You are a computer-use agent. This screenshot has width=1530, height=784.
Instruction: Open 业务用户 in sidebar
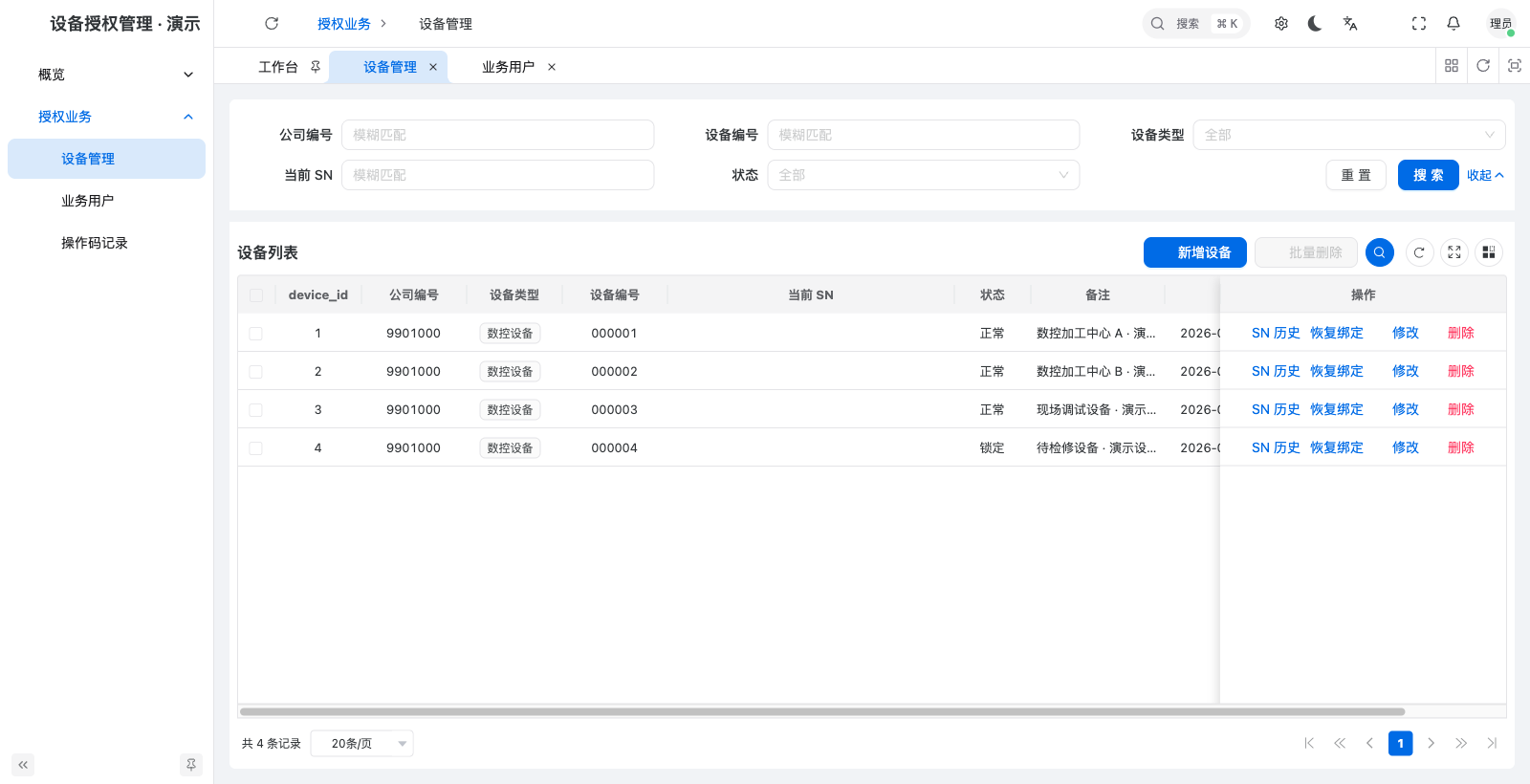[106, 201]
